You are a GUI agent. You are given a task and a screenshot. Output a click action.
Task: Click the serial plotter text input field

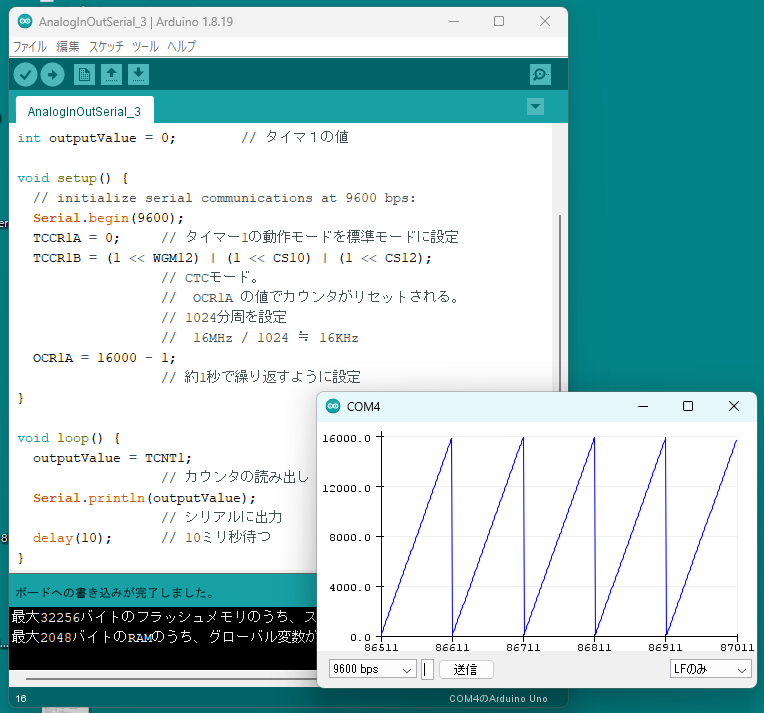[x=428, y=669]
